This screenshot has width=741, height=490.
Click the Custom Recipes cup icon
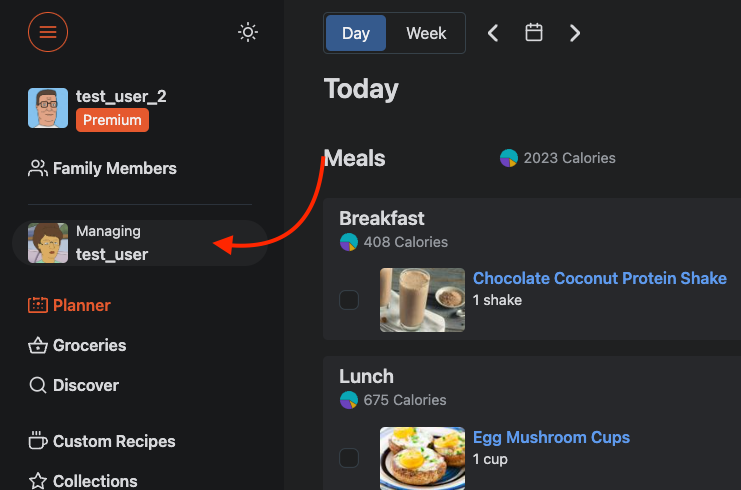tap(38, 441)
